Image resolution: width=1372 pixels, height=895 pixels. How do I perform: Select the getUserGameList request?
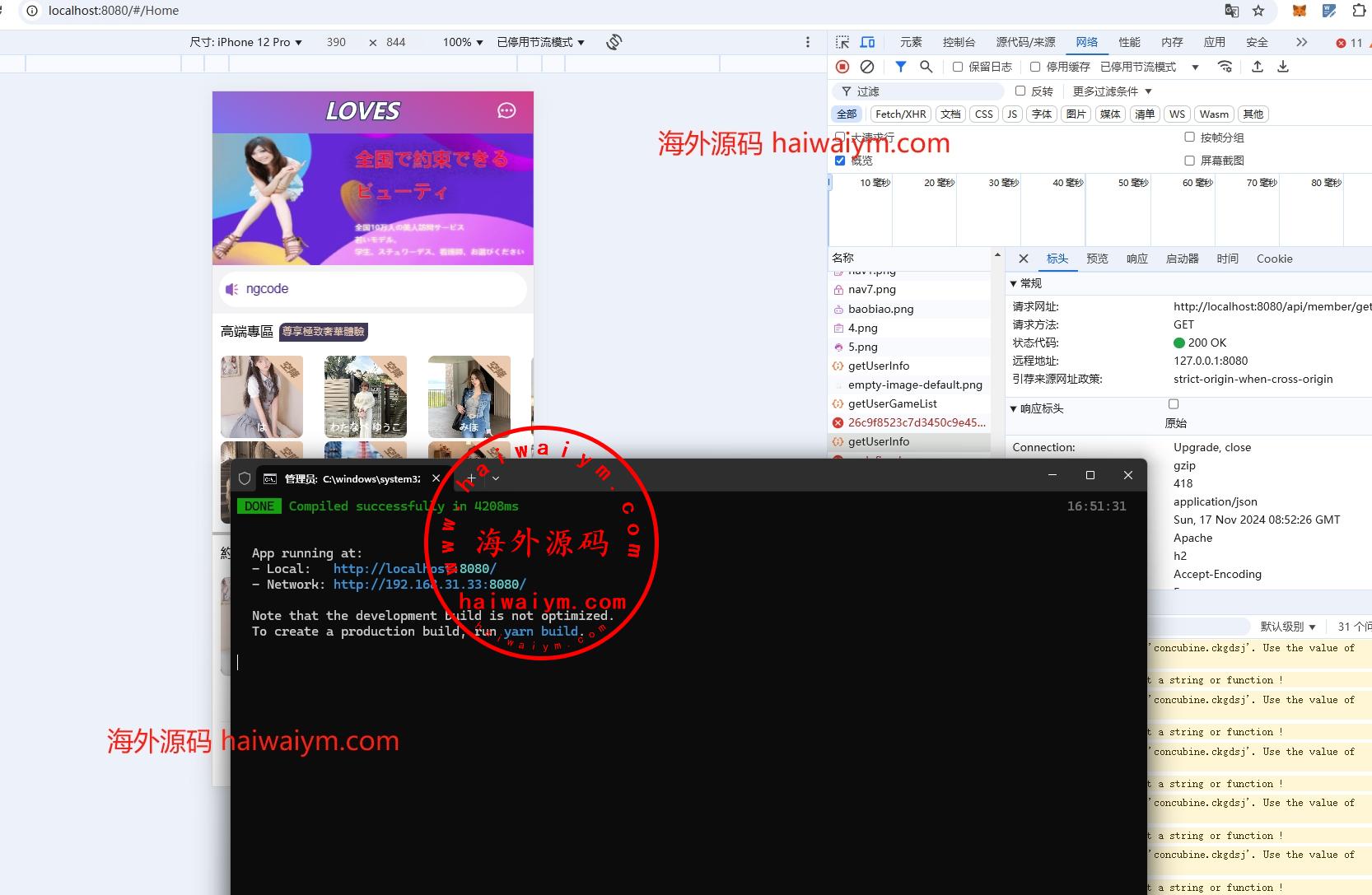tap(892, 403)
